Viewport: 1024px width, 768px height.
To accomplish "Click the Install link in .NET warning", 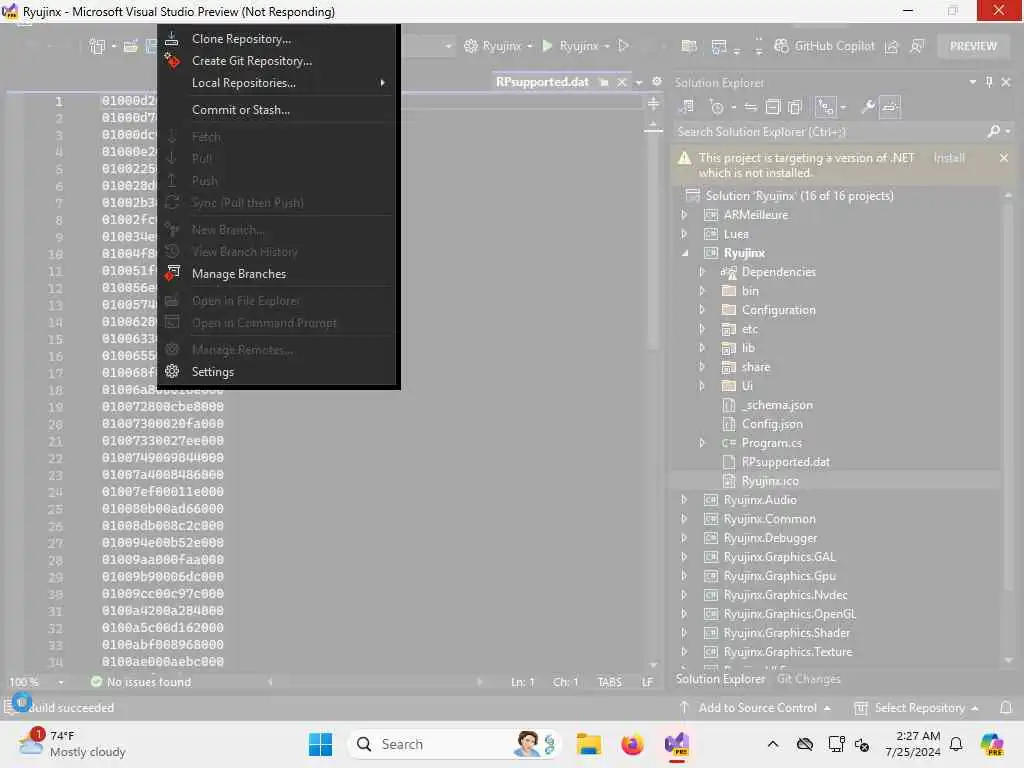I will click(949, 158).
